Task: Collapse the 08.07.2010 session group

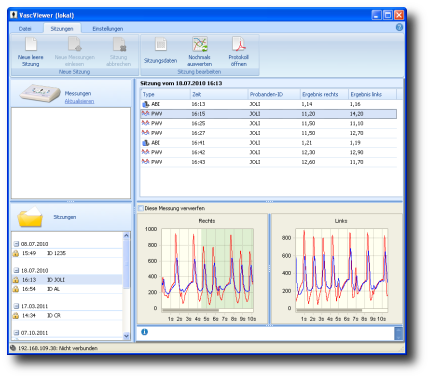Action: (x=16, y=244)
